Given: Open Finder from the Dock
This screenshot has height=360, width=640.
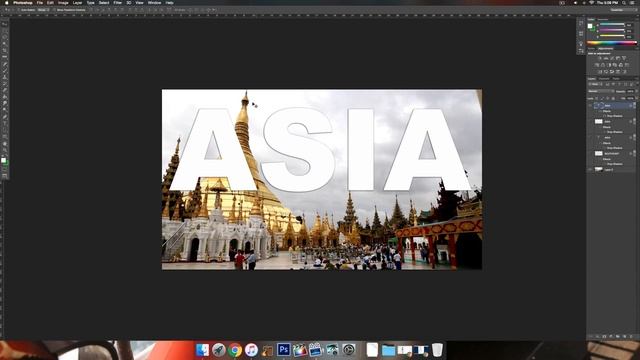Looking at the screenshot, I should (202, 350).
